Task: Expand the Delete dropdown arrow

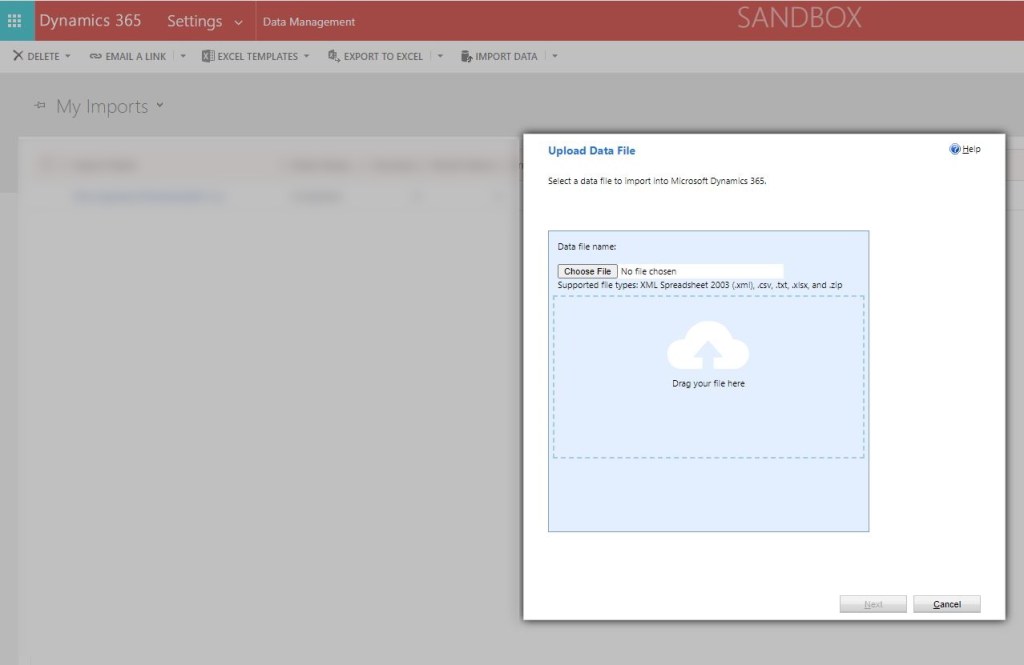Action: tap(68, 56)
